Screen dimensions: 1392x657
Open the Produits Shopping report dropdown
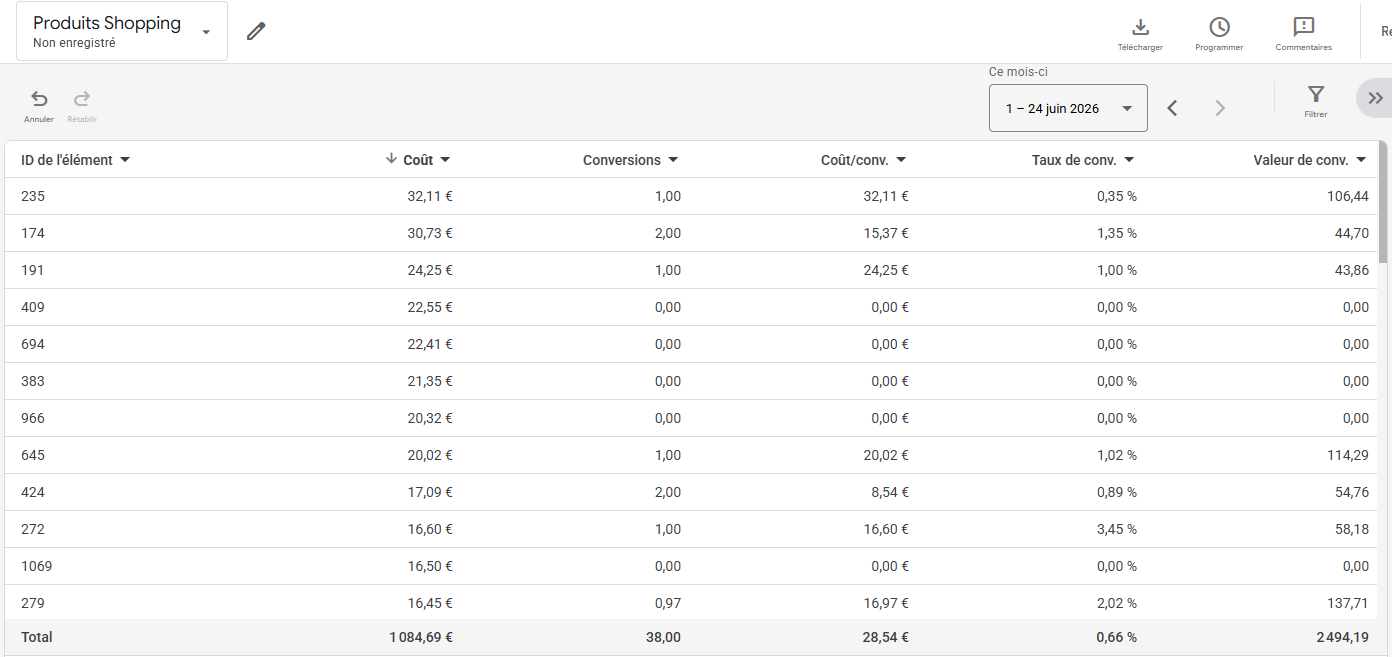coord(121,31)
